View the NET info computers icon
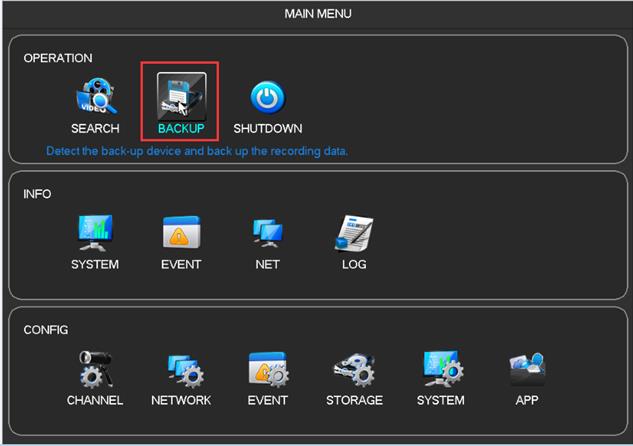 (267, 233)
